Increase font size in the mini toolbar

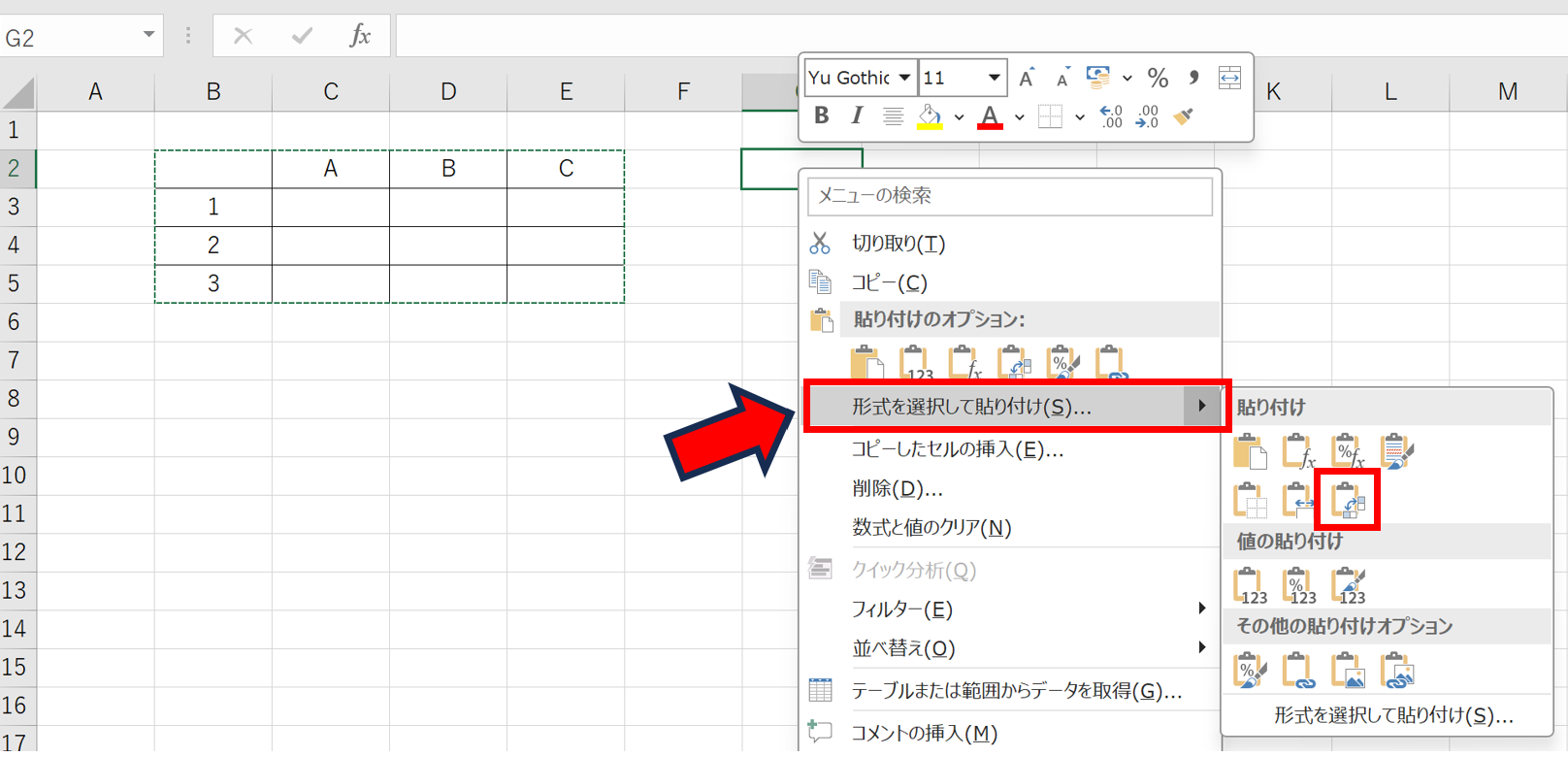(x=1027, y=78)
